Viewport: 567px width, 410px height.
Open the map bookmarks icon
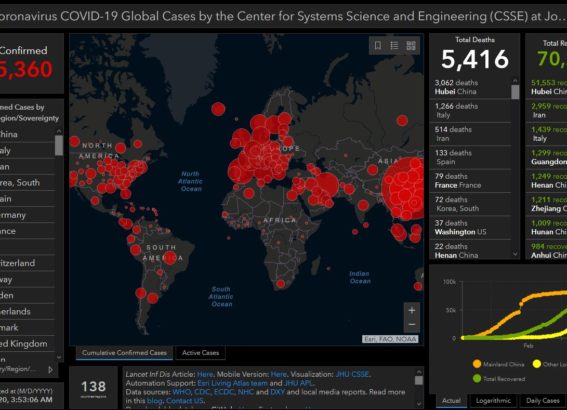point(378,46)
